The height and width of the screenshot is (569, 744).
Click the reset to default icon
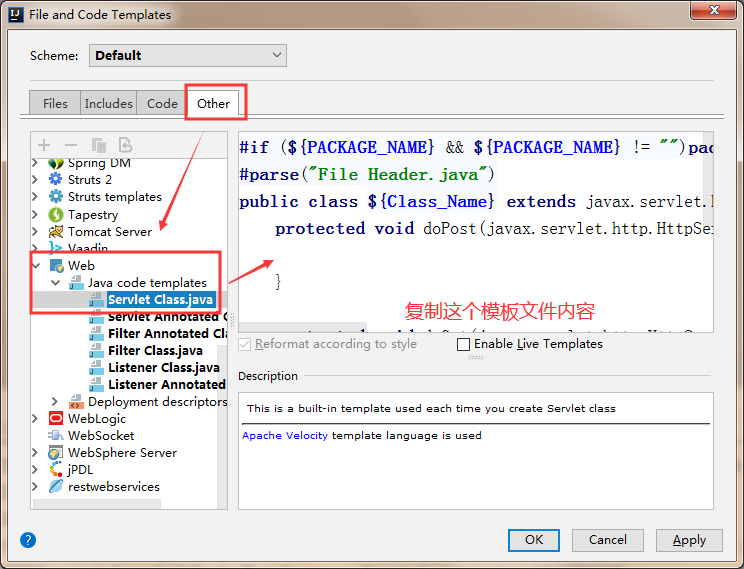click(125, 145)
